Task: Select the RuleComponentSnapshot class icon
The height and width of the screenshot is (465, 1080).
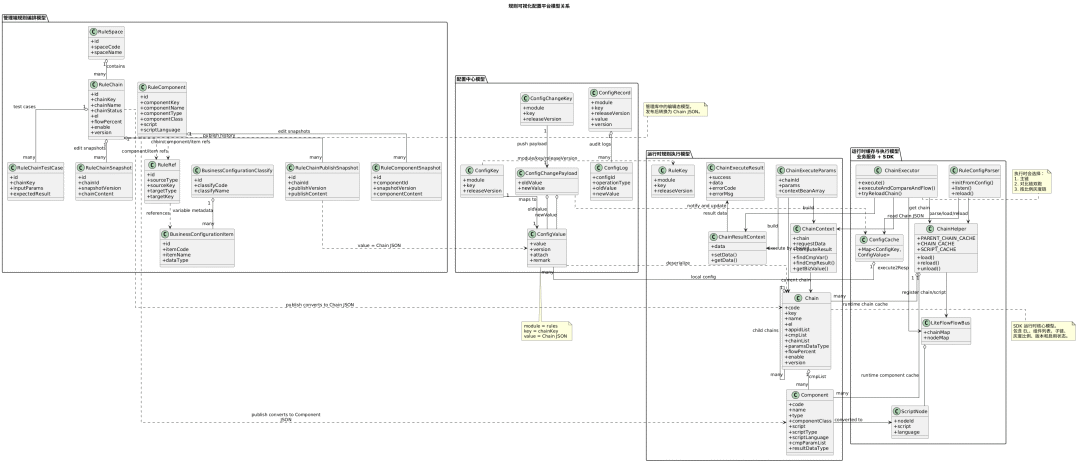Action: [376, 167]
